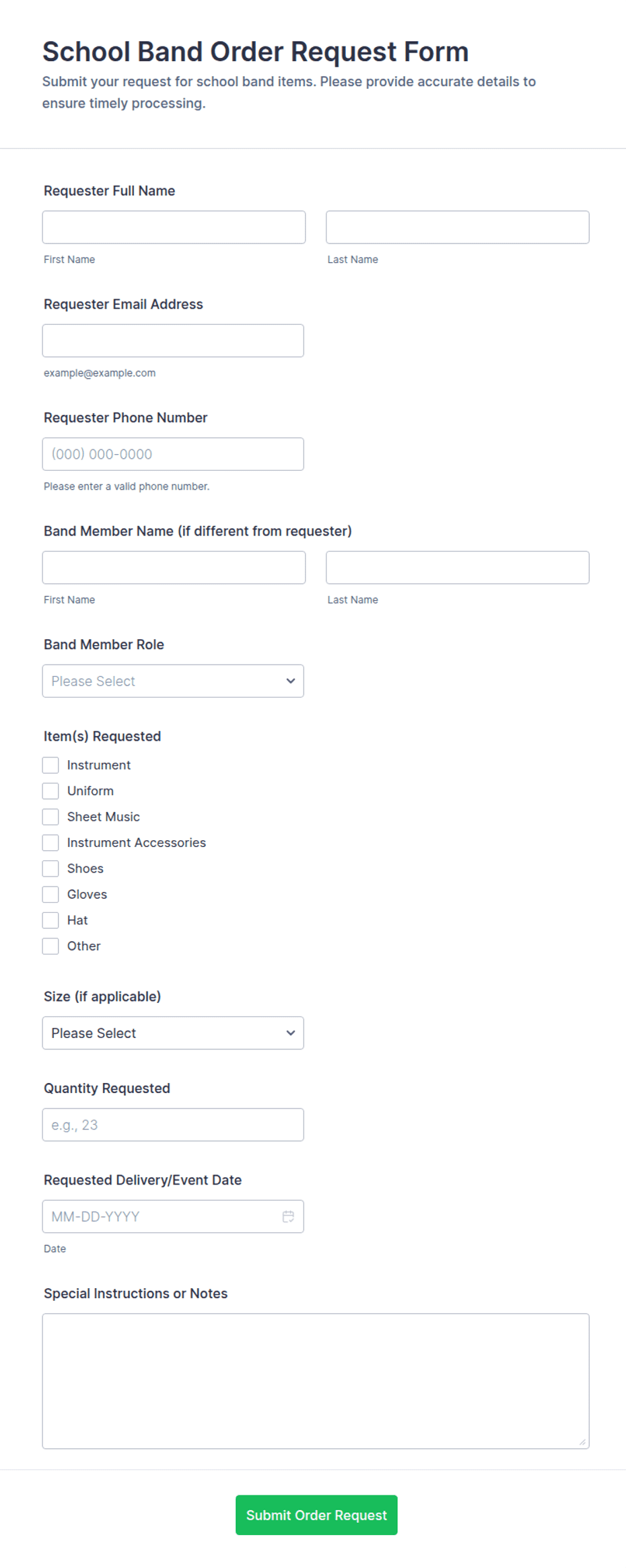Submit the order with Submit Order Request
Image resolution: width=626 pixels, height=1568 pixels.
point(316,1515)
